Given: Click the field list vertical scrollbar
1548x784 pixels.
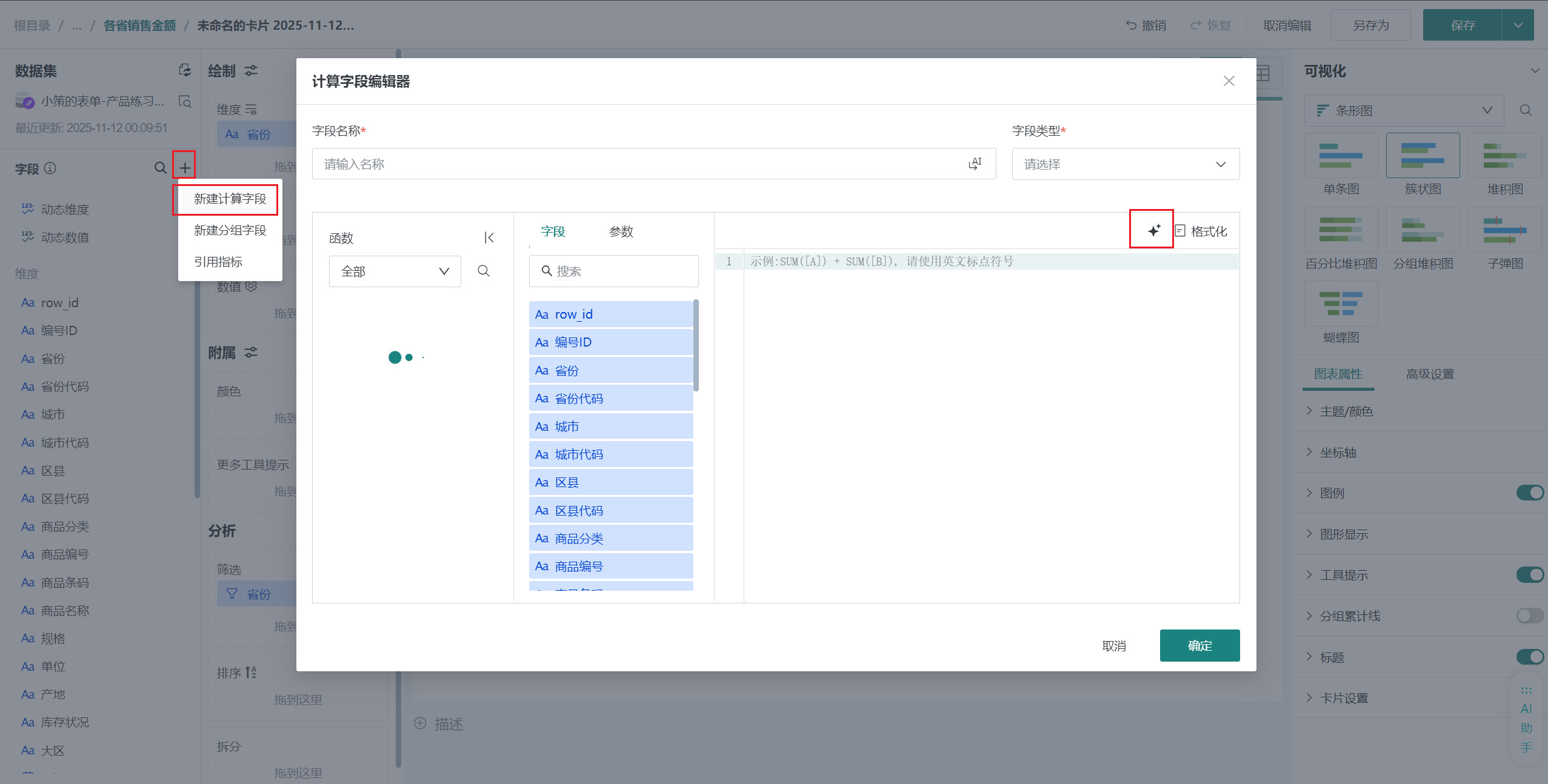Looking at the screenshot, I should (x=696, y=345).
